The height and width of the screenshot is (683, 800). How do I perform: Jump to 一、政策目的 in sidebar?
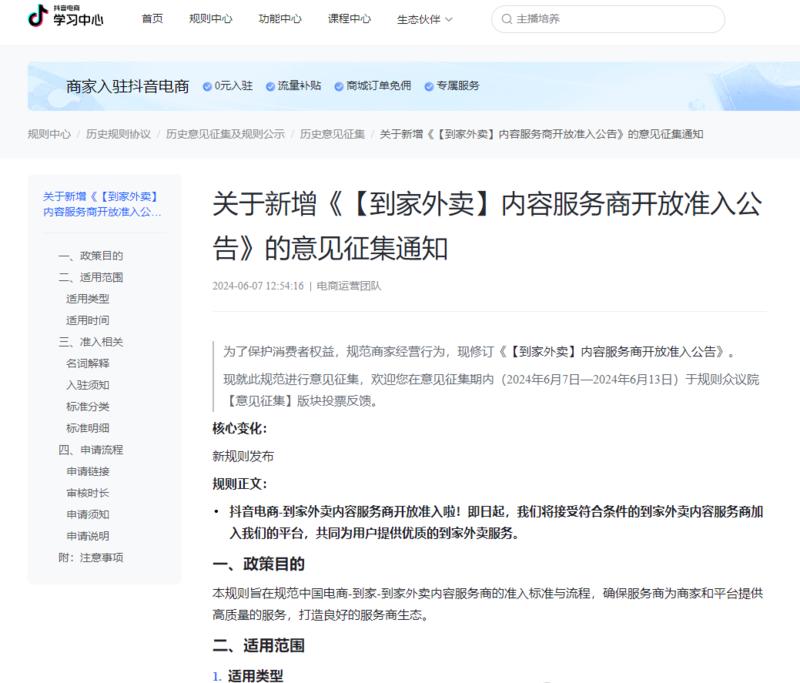point(91,256)
